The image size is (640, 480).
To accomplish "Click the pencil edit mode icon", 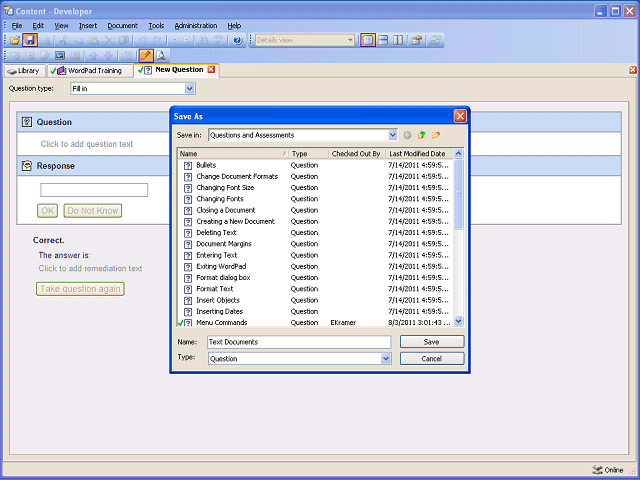I will pyautogui.click(x=146, y=55).
